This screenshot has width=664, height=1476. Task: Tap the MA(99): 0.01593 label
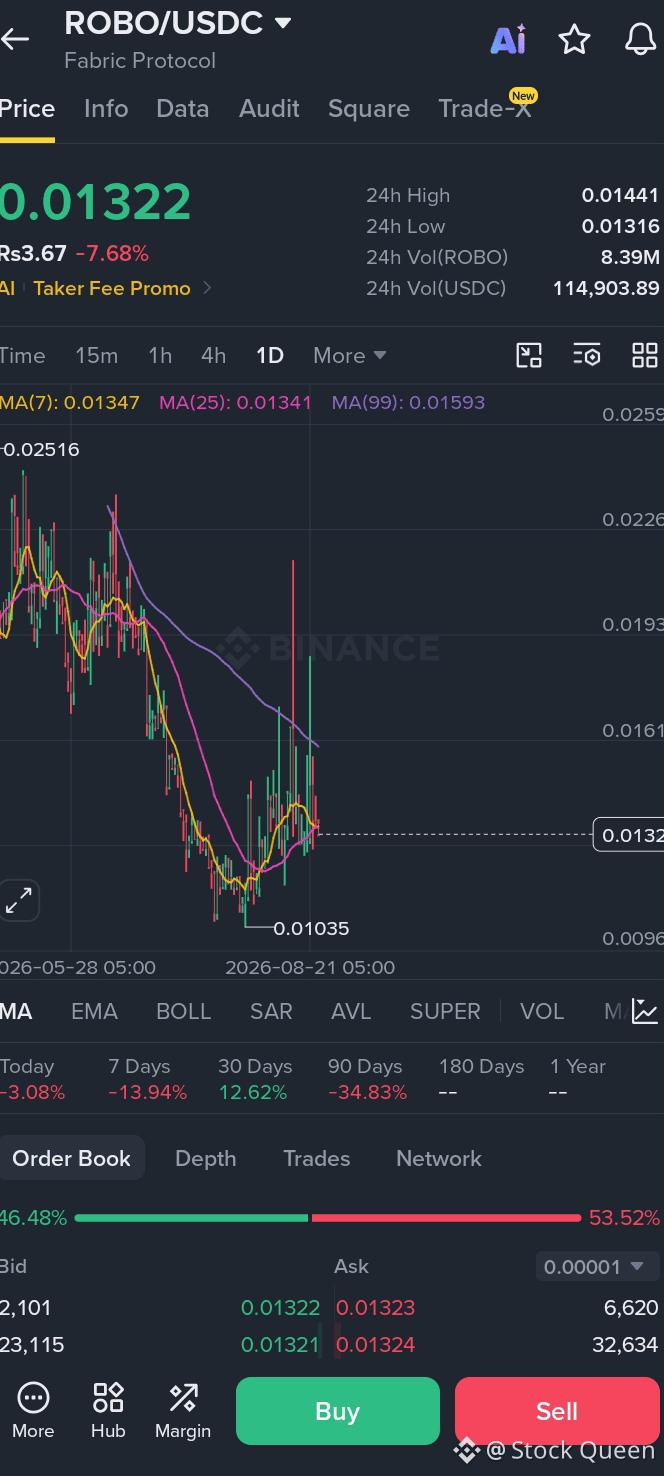pyautogui.click(x=408, y=403)
